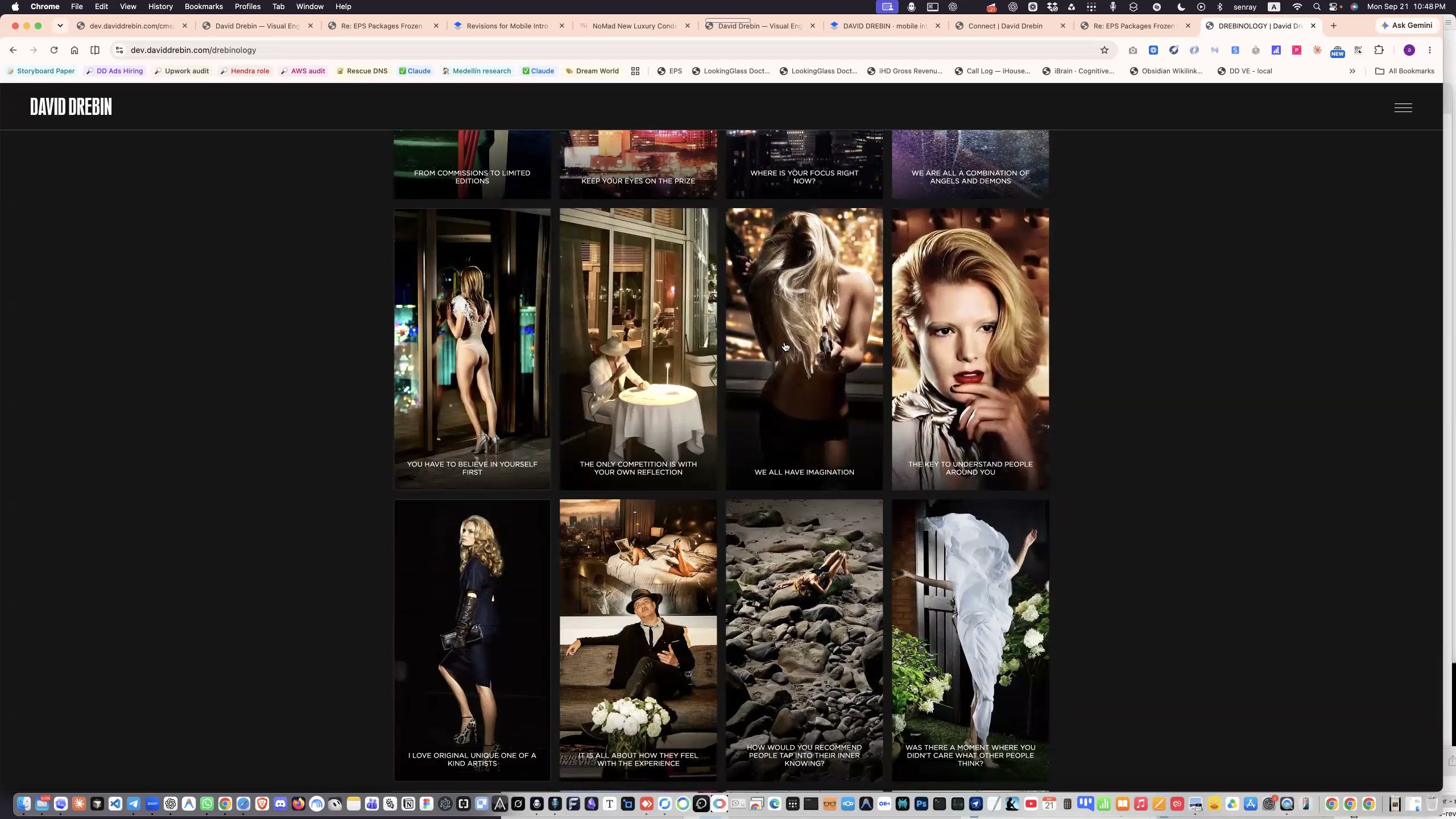Screen dimensions: 1456x819
Task: Open the Apple menu
Action: pos(15,7)
